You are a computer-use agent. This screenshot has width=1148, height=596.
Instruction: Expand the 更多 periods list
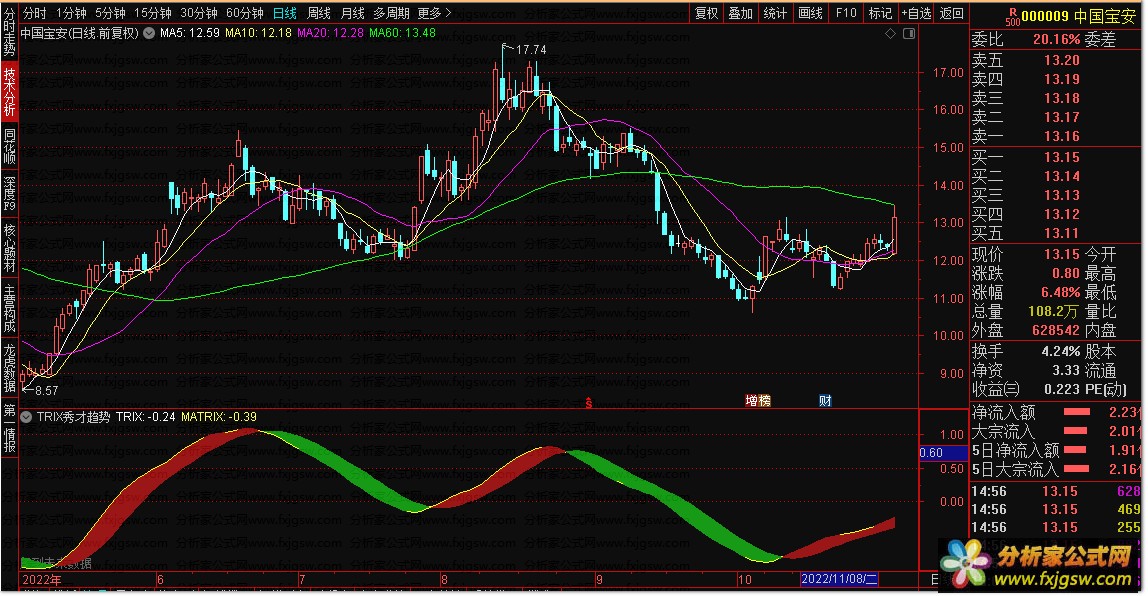[434, 13]
